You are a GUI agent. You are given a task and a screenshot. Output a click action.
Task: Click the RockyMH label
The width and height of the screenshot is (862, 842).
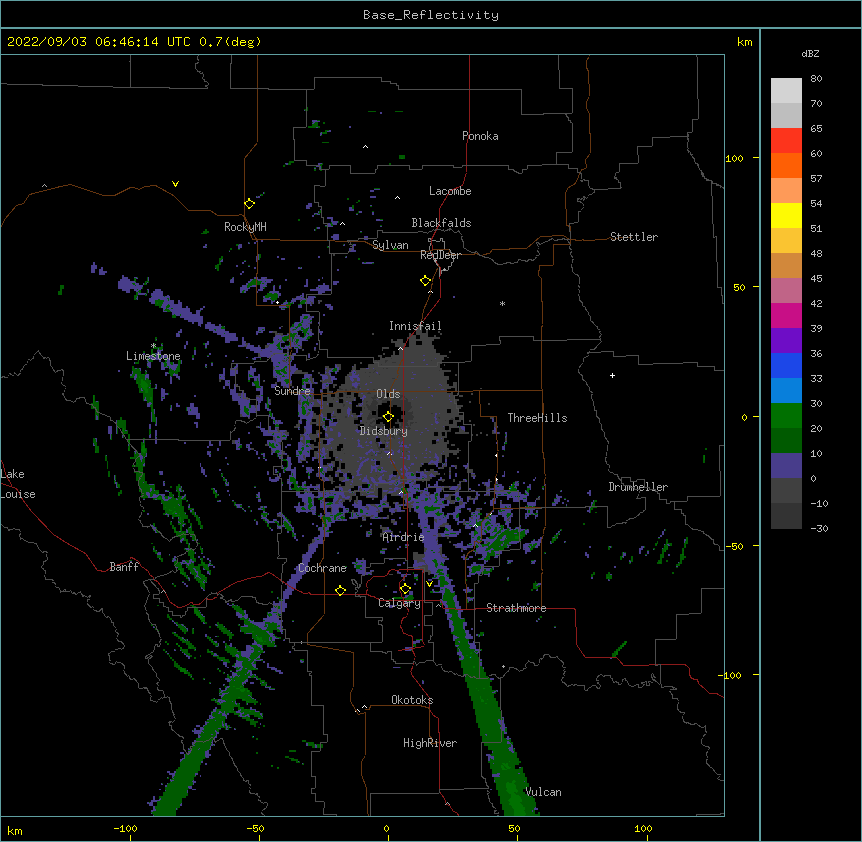pos(245,226)
